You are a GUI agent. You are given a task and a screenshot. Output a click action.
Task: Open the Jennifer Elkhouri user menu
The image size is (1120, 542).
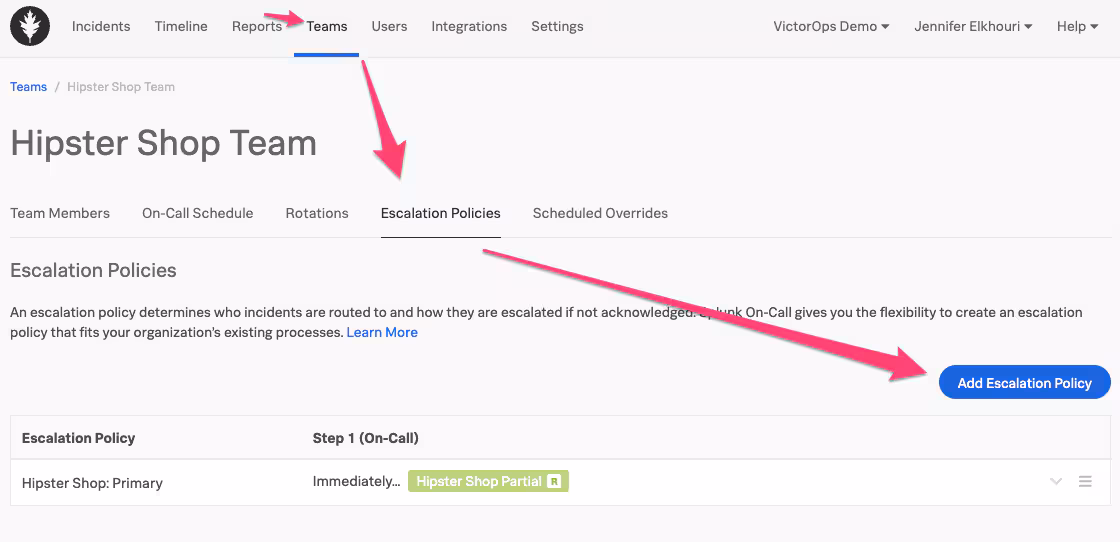973,27
